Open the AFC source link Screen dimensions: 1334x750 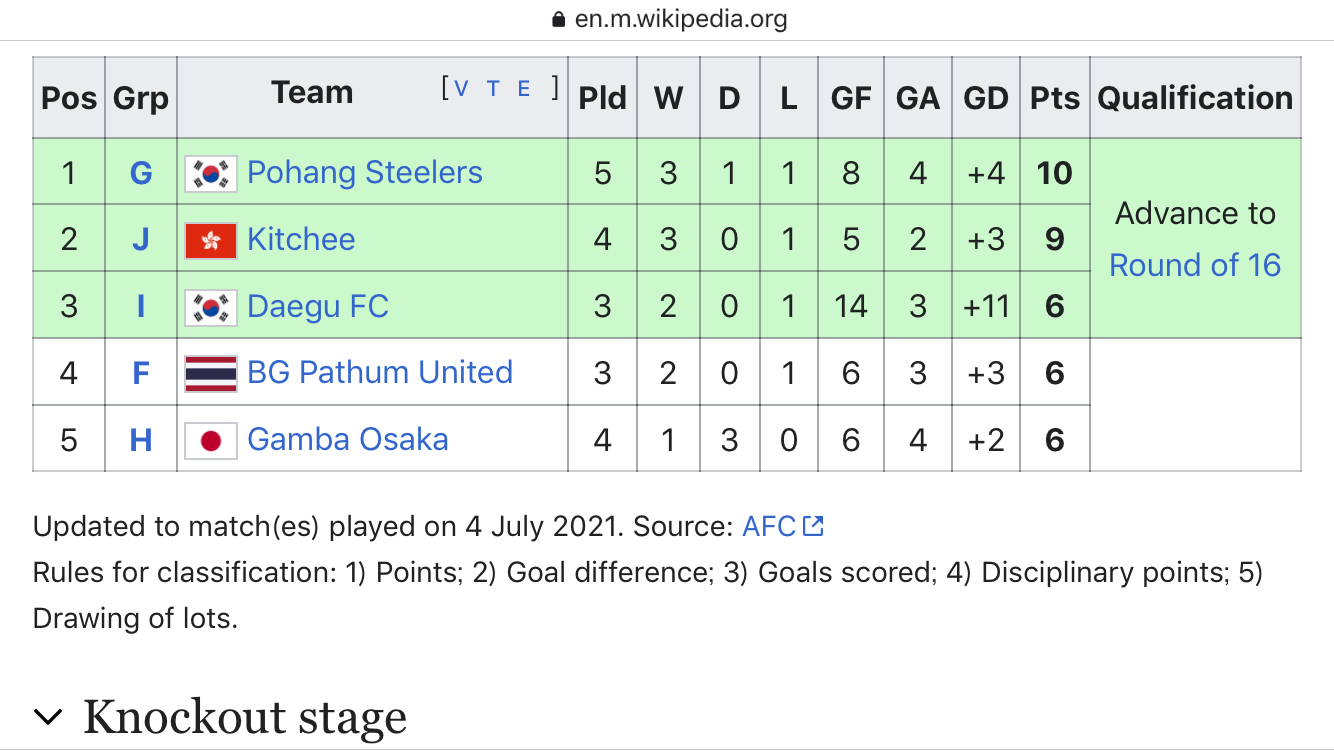[769, 526]
